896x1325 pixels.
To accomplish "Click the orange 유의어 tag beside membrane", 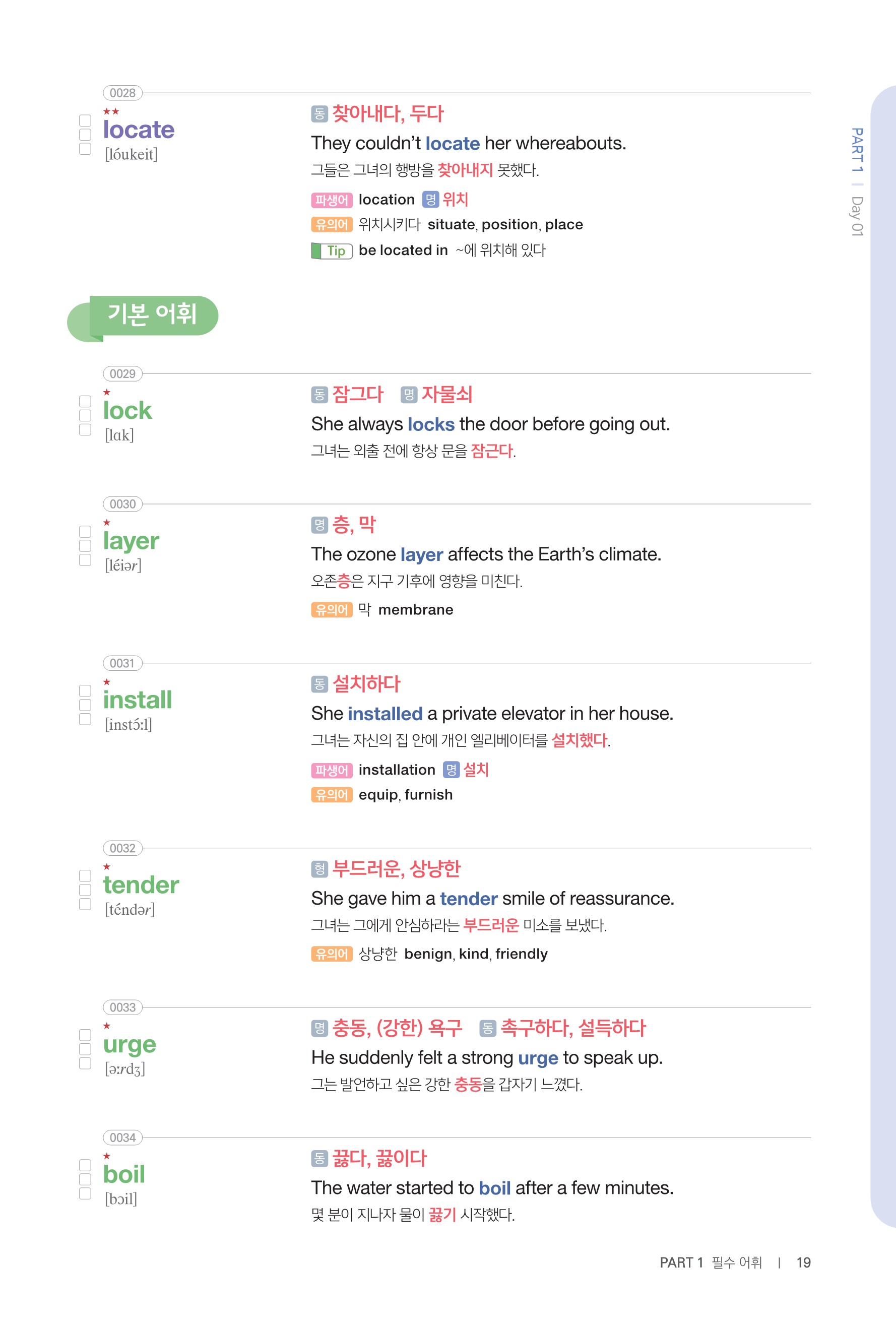I will pyautogui.click(x=332, y=610).
